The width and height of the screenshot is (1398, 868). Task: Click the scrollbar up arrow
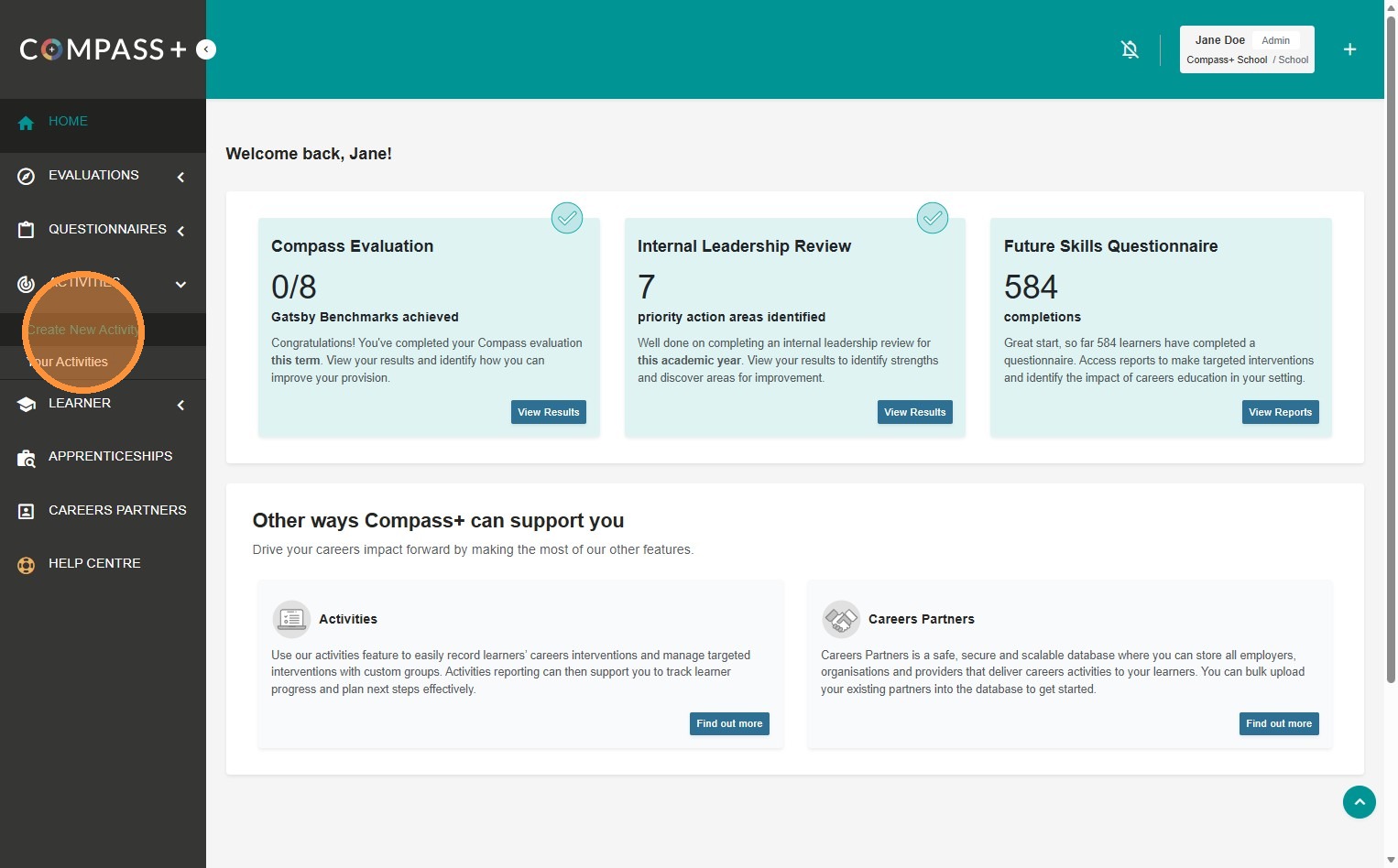1391,7
